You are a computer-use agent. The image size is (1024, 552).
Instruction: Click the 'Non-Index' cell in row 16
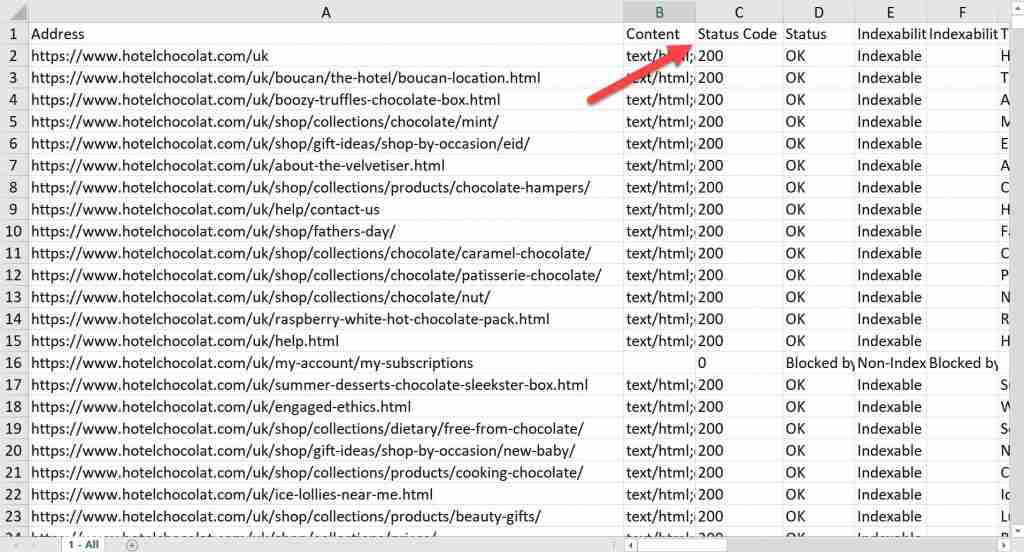890,363
